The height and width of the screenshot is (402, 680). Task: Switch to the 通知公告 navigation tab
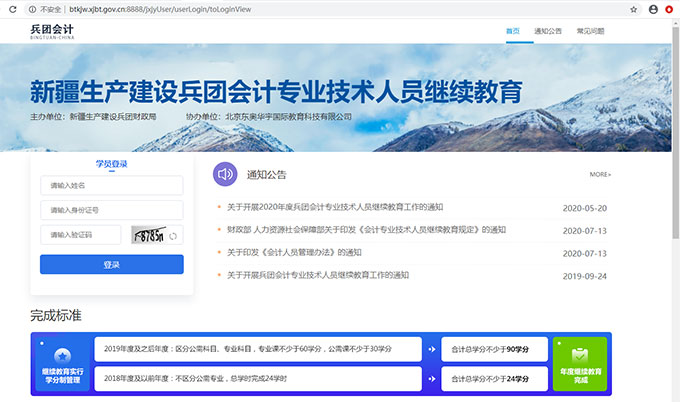click(x=548, y=31)
